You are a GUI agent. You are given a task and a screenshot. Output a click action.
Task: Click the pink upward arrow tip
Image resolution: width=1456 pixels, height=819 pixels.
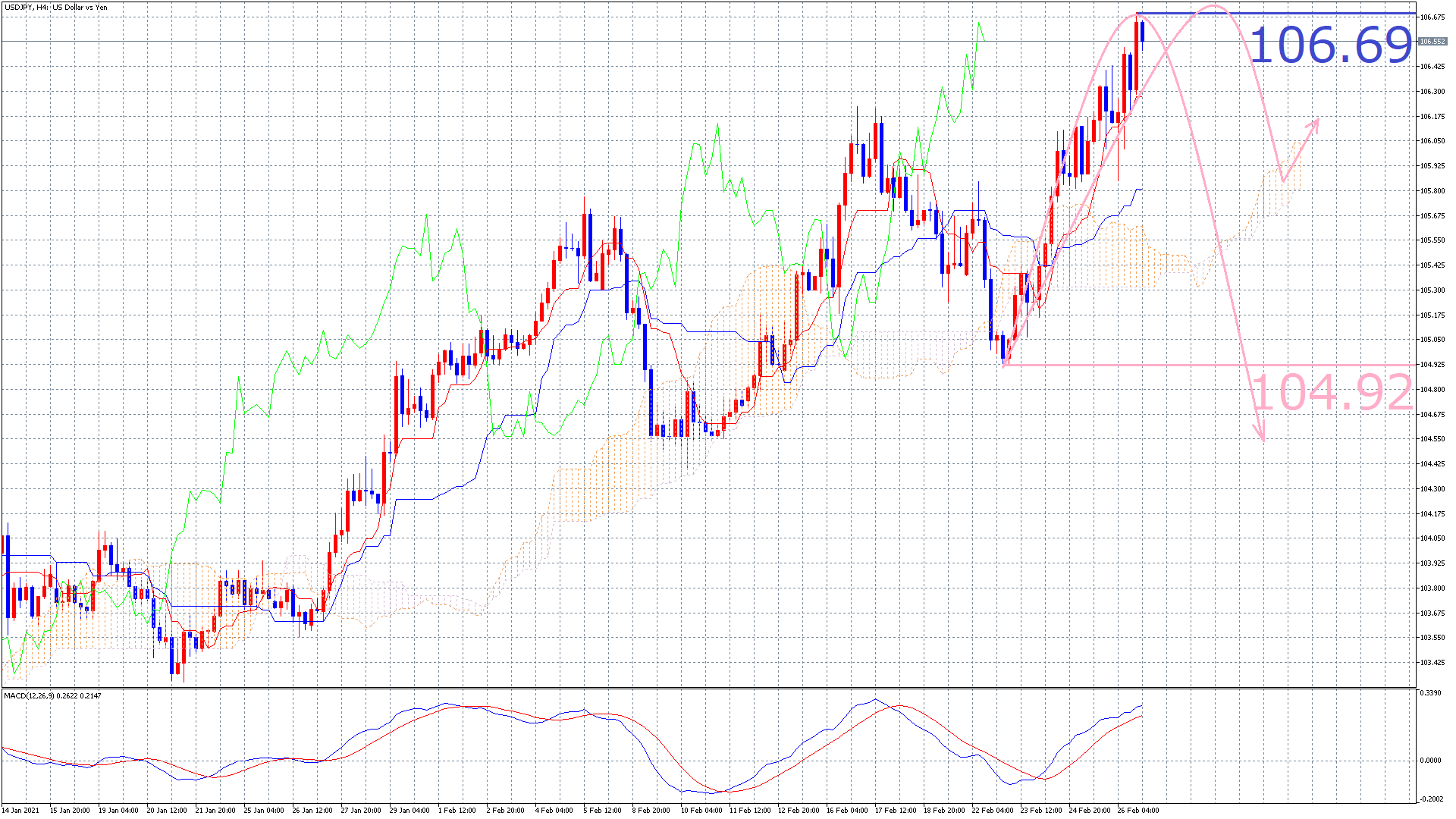click(x=1317, y=121)
